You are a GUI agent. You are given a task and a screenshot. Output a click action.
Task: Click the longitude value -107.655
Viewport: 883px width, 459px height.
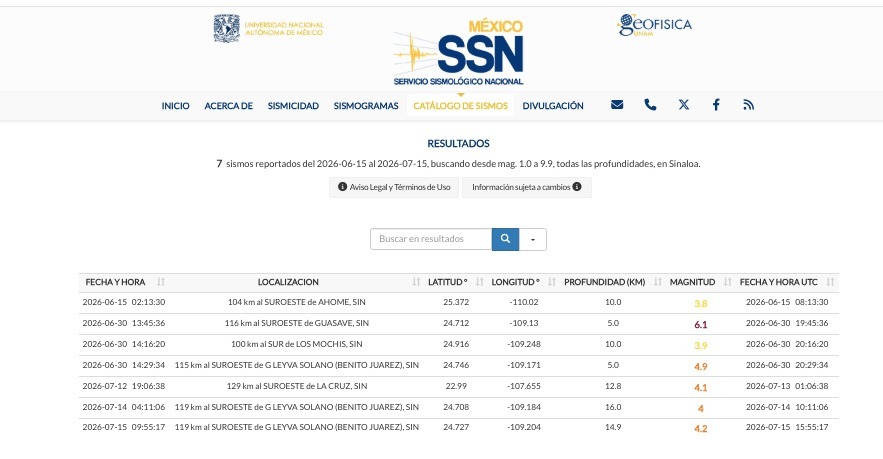coord(524,386)
